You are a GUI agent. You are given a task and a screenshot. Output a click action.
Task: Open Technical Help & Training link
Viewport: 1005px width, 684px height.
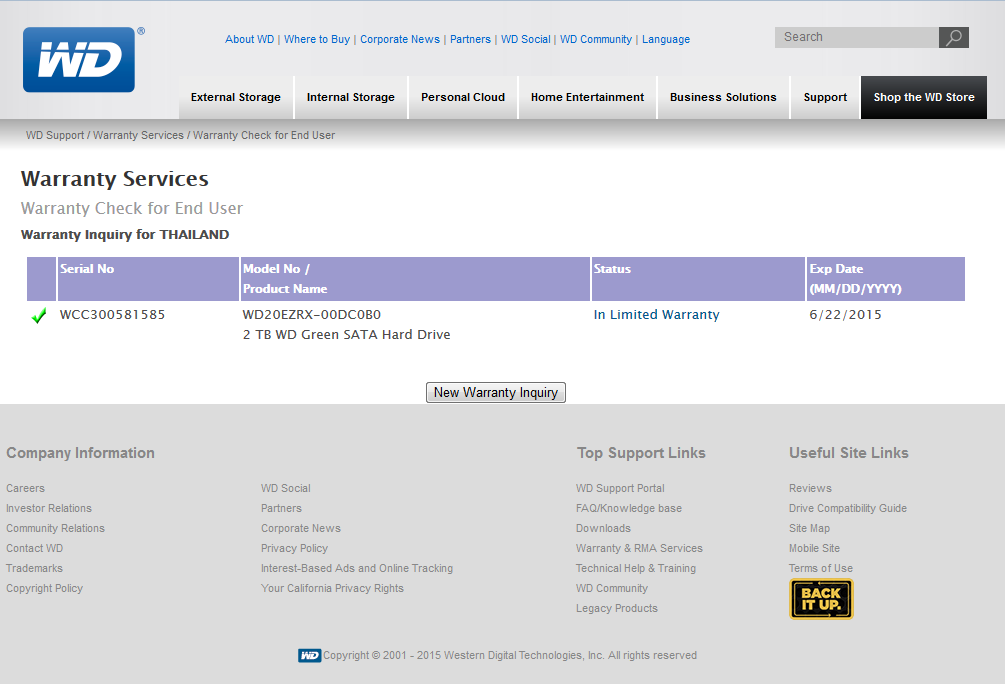636,568
